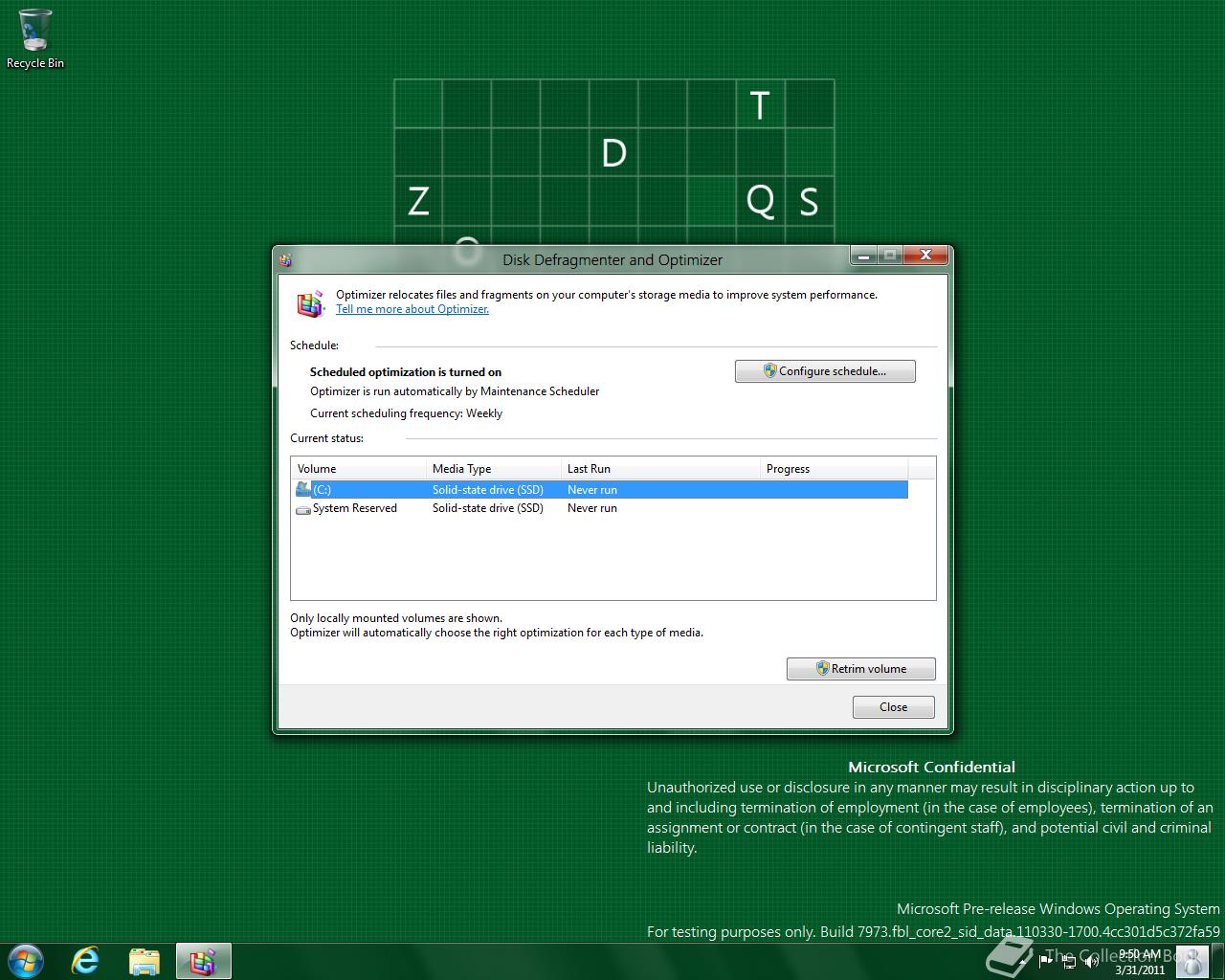Click the Configure schedule button
1225x980 pixels.
tap(825, 371)
